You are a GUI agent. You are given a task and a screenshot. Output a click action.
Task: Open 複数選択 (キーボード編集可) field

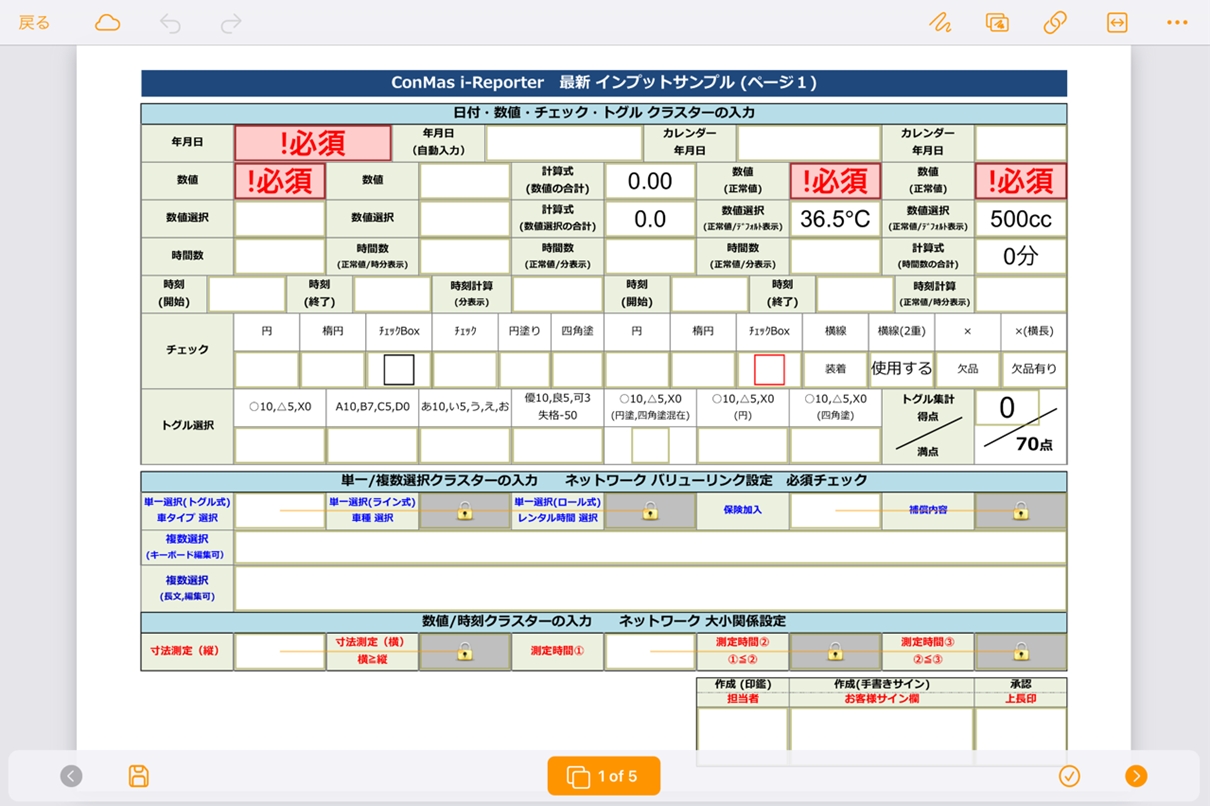click(650, 547)
